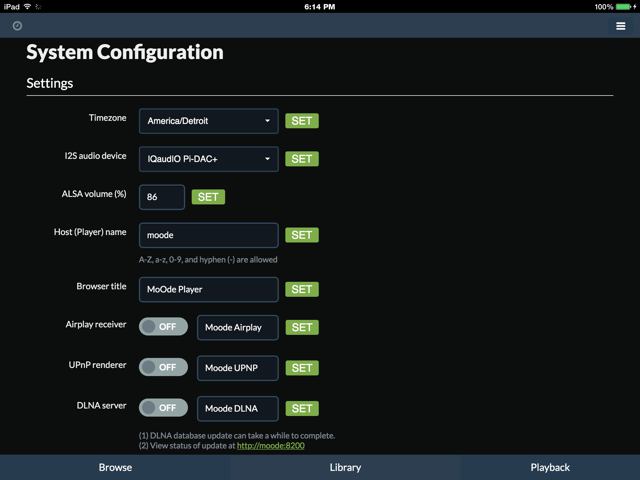Click the Moode Airplay name field
640x480 pixels.
pos(238,327)
